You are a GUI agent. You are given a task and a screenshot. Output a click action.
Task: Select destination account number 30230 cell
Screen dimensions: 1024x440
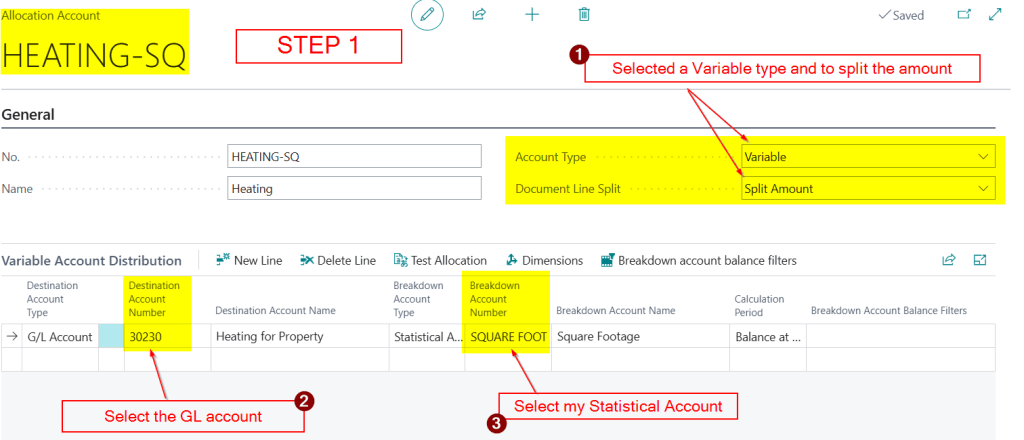[158, 336]
